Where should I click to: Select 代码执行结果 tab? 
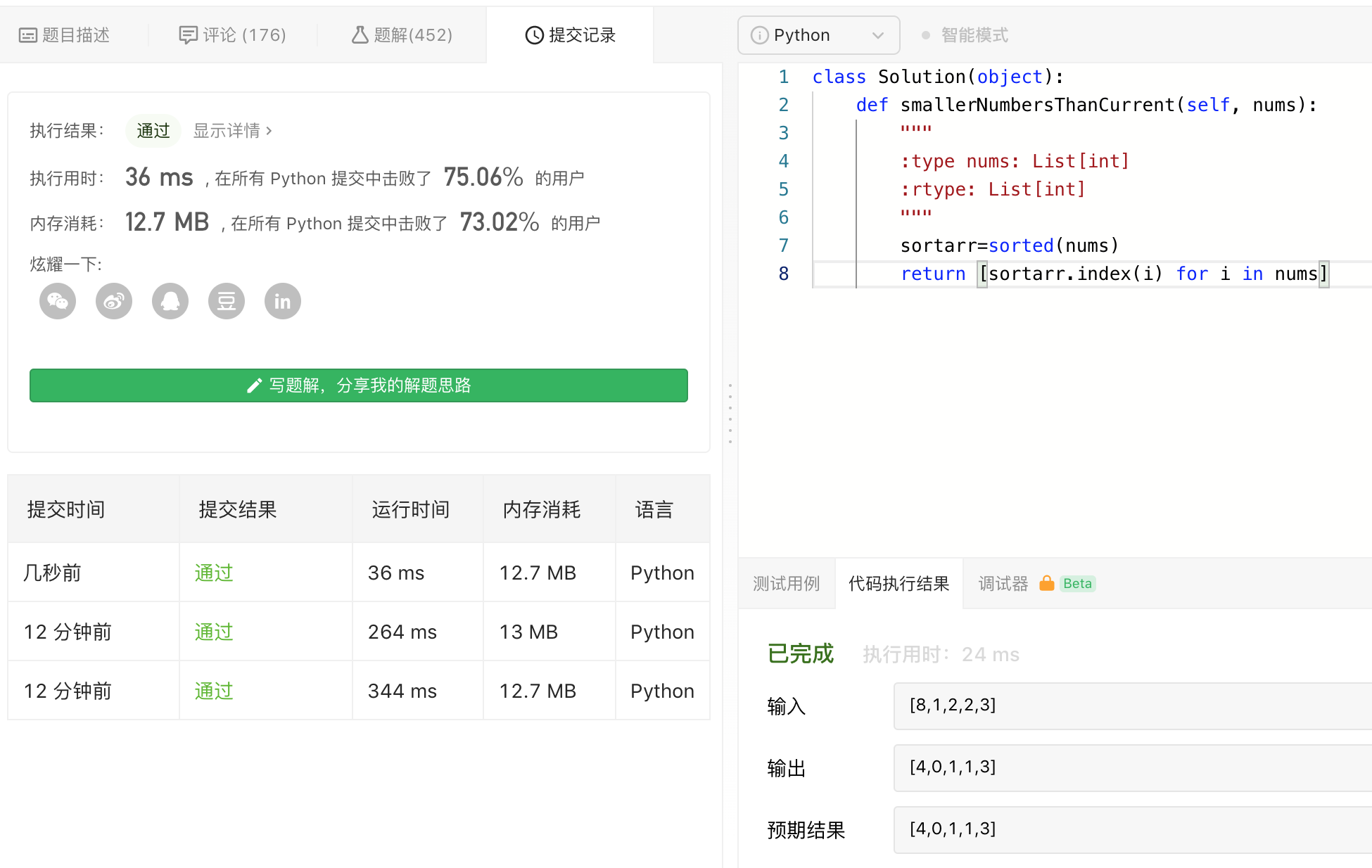[x=898, y=584]
